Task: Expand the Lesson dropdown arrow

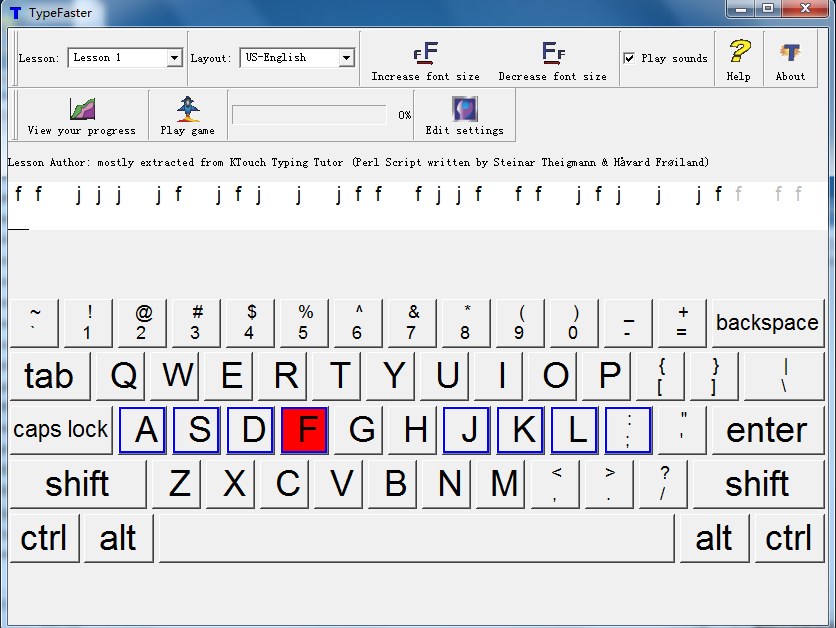Action: [x=174, y=58]
